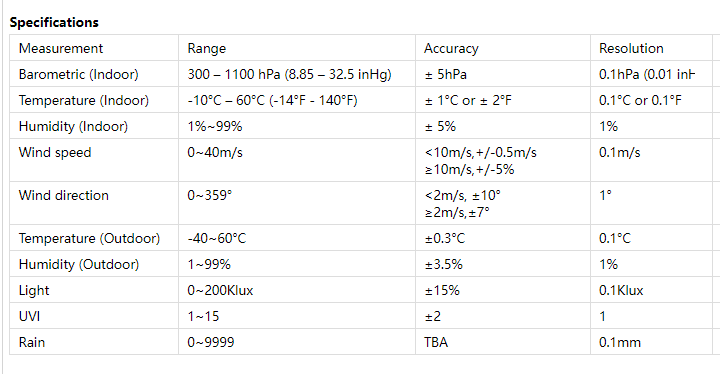Click the 300 – 1100 hPa range cell

pos(289,74)
